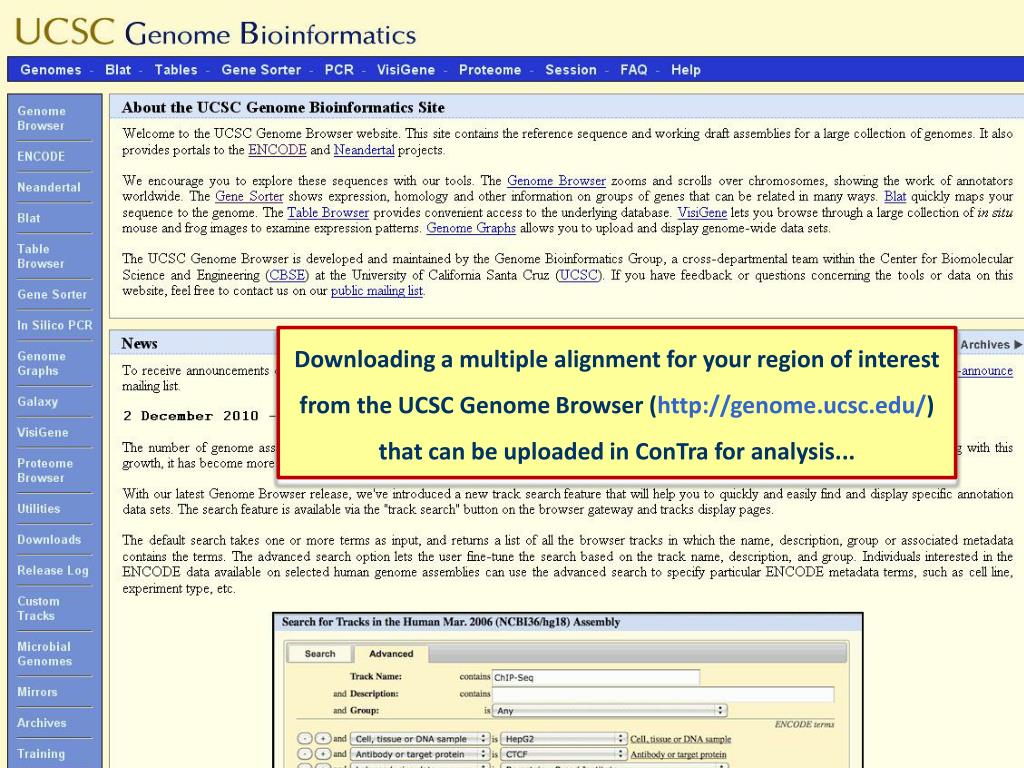The width and height of the screenshot is (1024, 768).
Task: Open Genomes in the top navigation bar
Action: tap(51, 70)
